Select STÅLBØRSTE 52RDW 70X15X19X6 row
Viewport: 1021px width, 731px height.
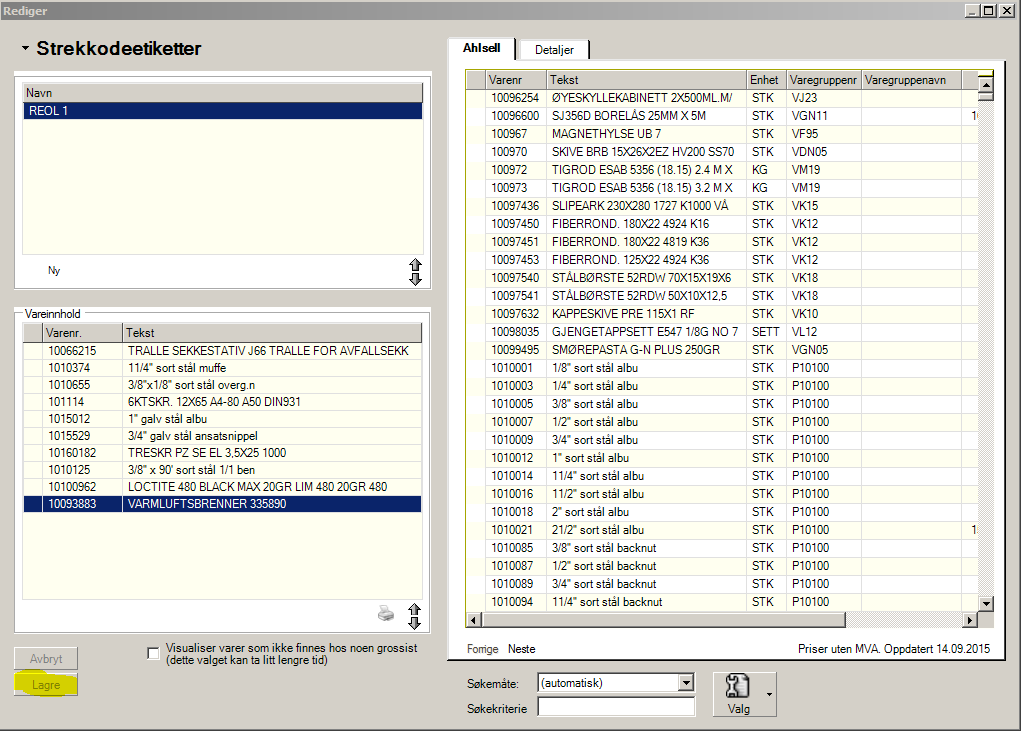721,278
